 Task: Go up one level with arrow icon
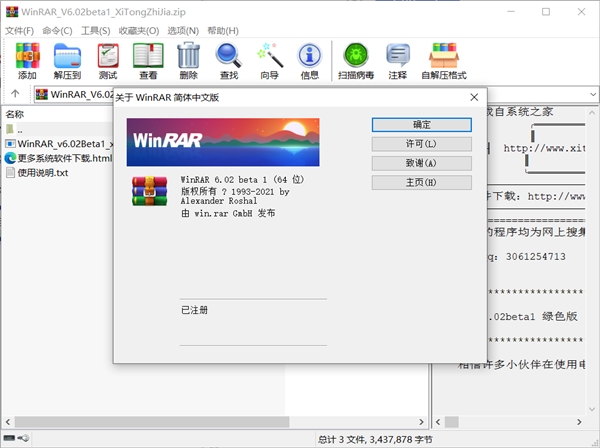point(15,93)
